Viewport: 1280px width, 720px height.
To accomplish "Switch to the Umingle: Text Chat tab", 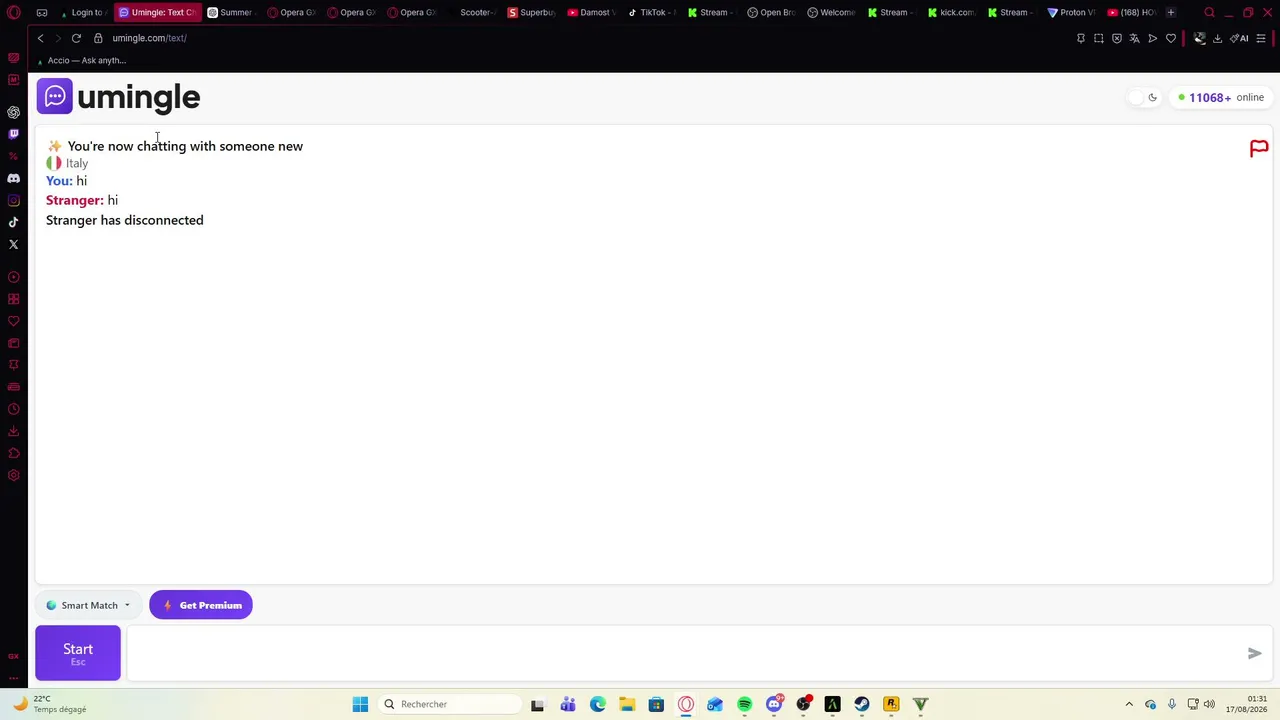I will click(x=157, y=12).
